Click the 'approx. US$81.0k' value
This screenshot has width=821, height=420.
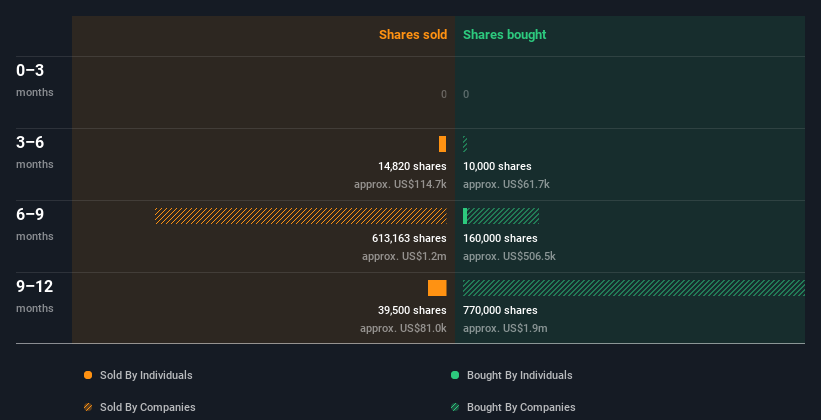point(403,328)
